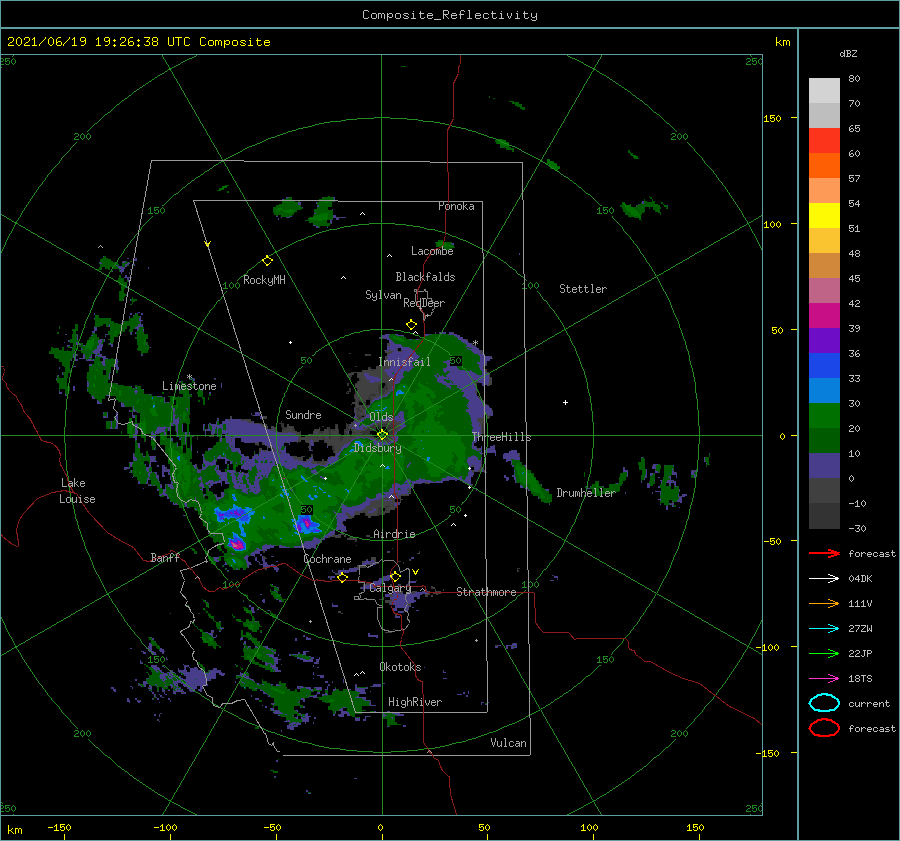The width and height of the screenshot is (900, 841).
Task: Click the Lacombe label
Action: (432, 251)
